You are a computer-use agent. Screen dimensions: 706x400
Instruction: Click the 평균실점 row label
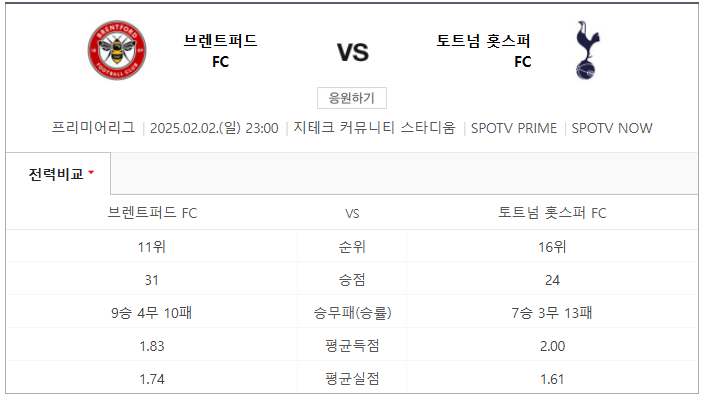352,379
